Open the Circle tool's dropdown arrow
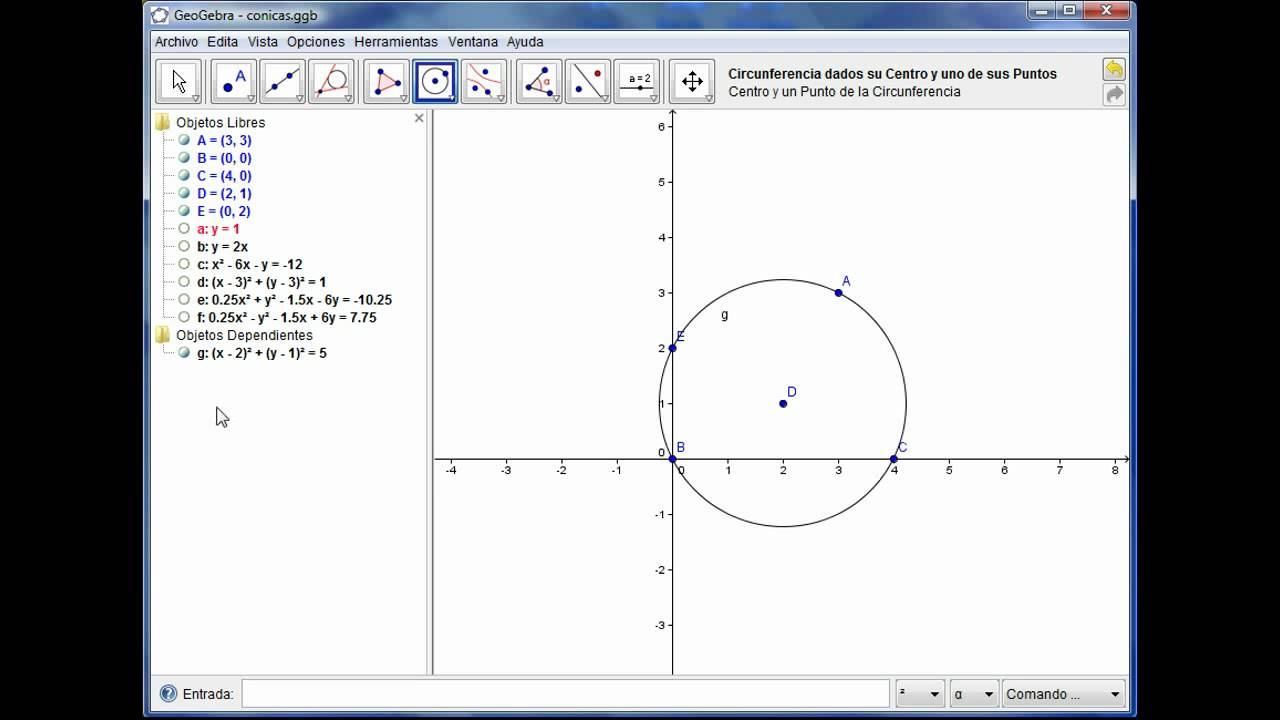The image size is (1280, 720). (x=452, y=98)
